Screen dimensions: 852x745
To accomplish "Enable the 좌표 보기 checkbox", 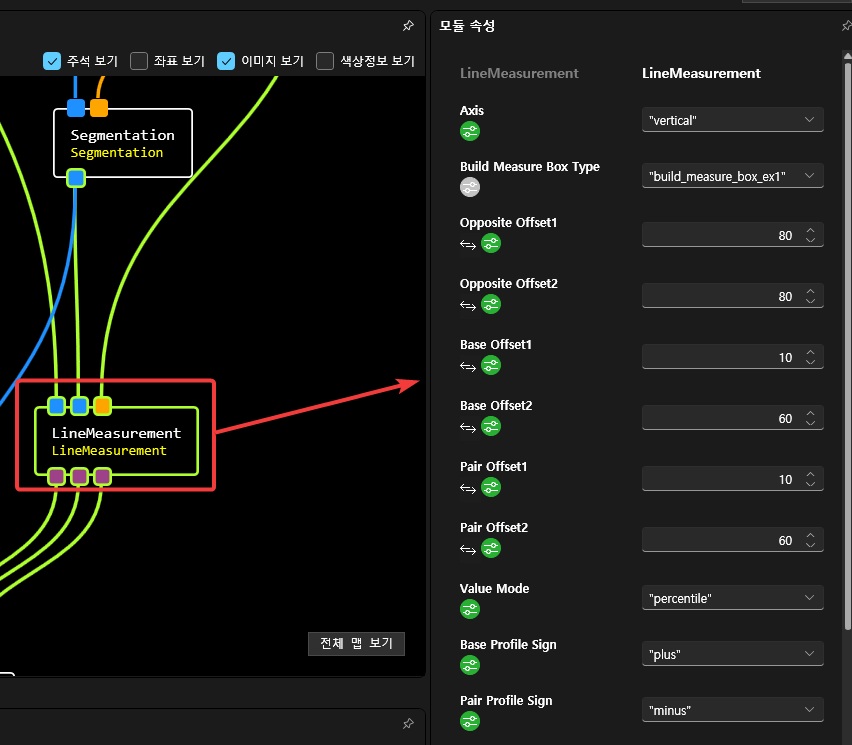I will coord(140,61).
